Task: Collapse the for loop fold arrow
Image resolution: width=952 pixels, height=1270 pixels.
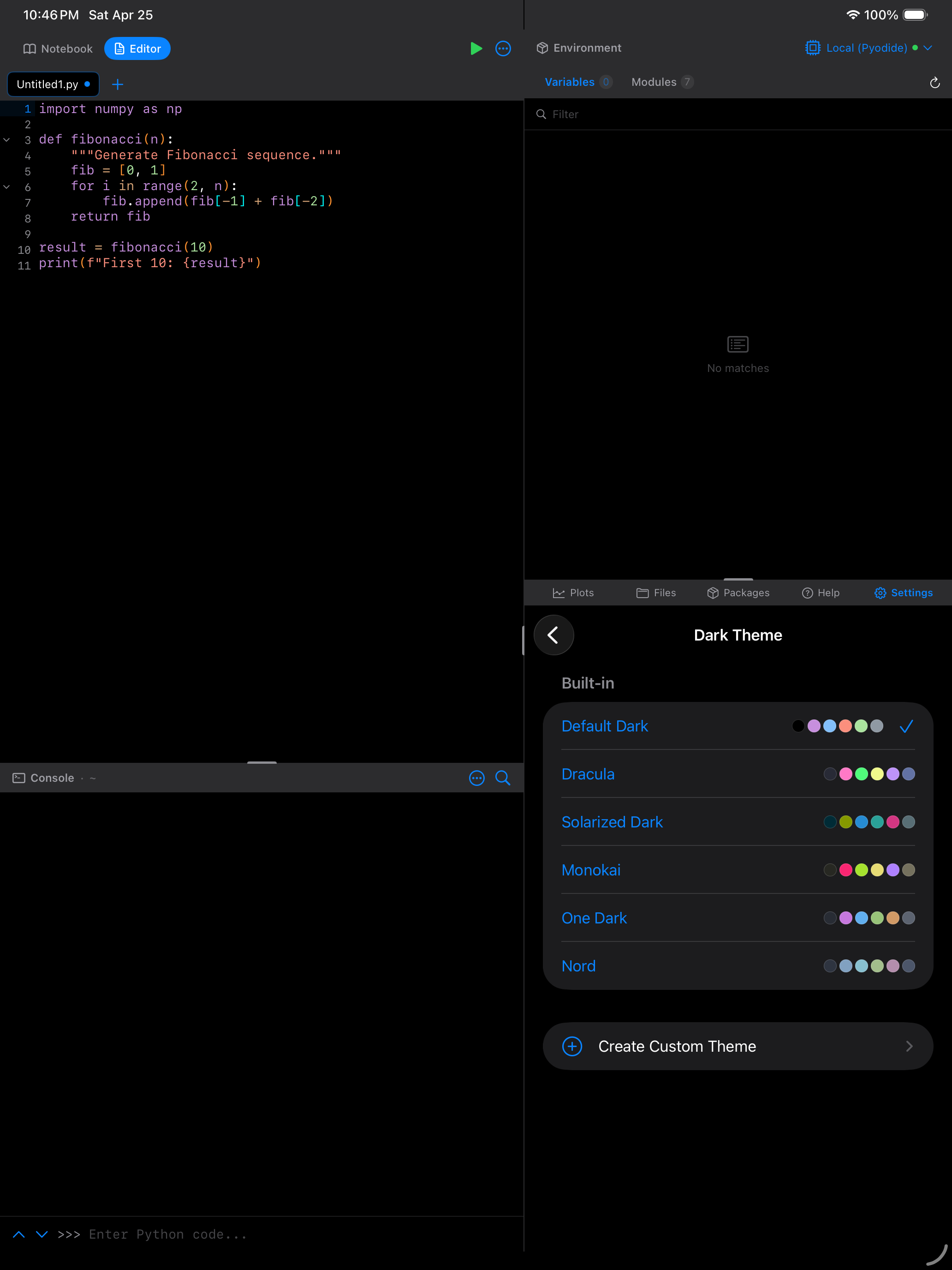Action: pyautogui.click(x=7, y=186)
